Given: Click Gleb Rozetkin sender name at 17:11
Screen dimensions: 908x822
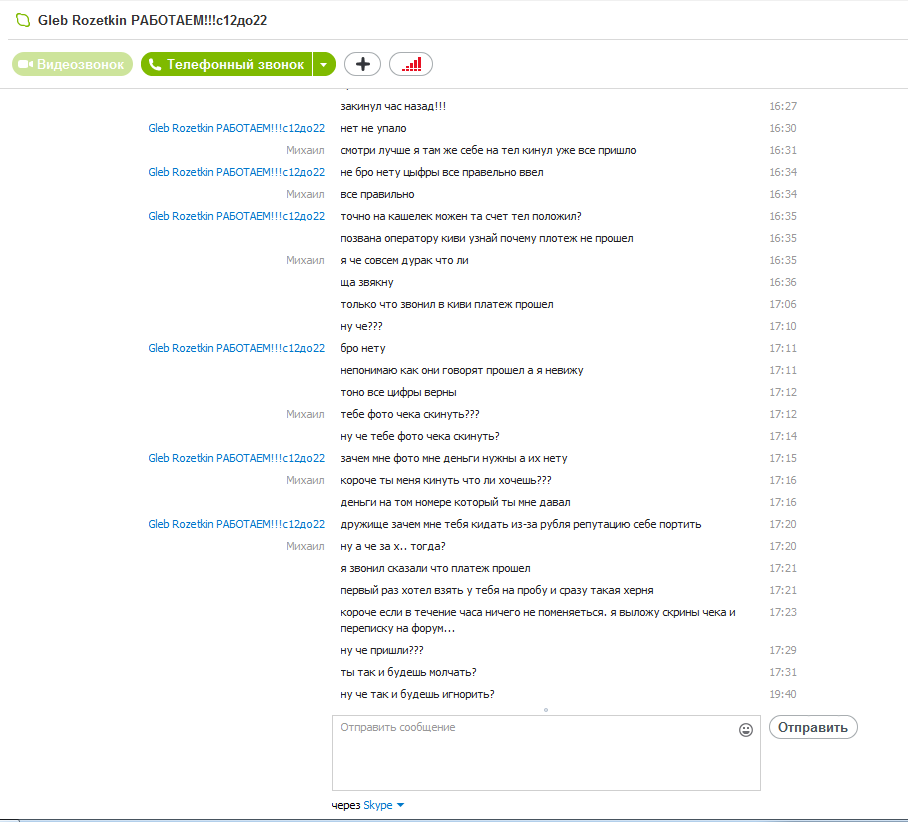Looking at the screenshot, I should pos(236,349).
